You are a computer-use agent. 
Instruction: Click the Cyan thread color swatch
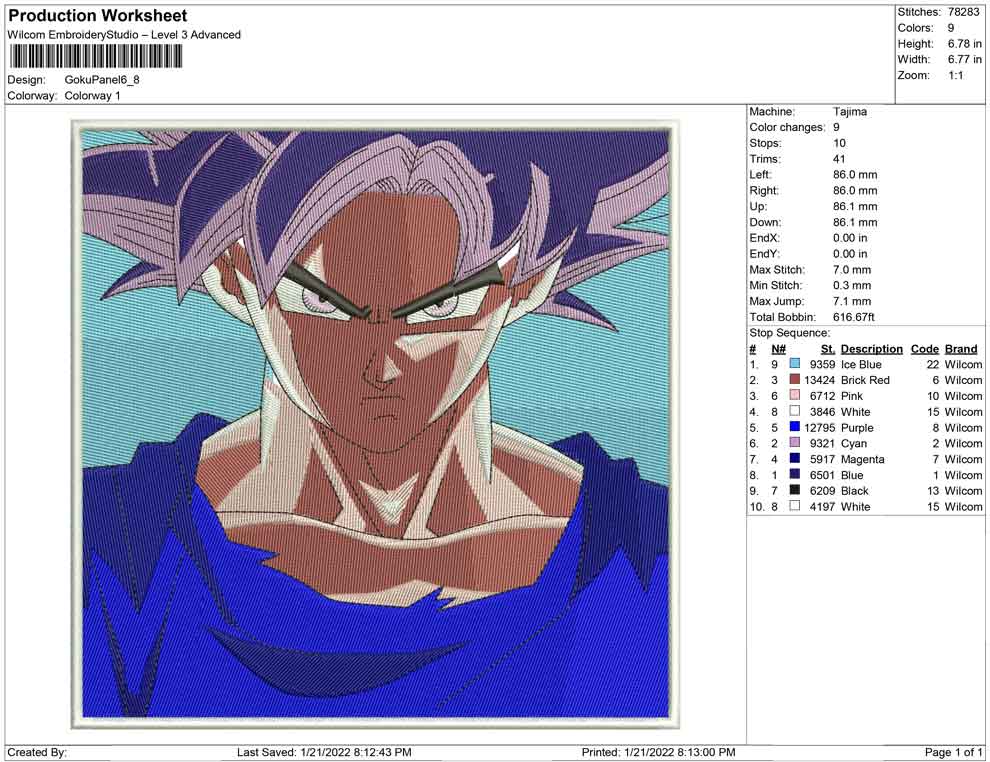(794, 443)
